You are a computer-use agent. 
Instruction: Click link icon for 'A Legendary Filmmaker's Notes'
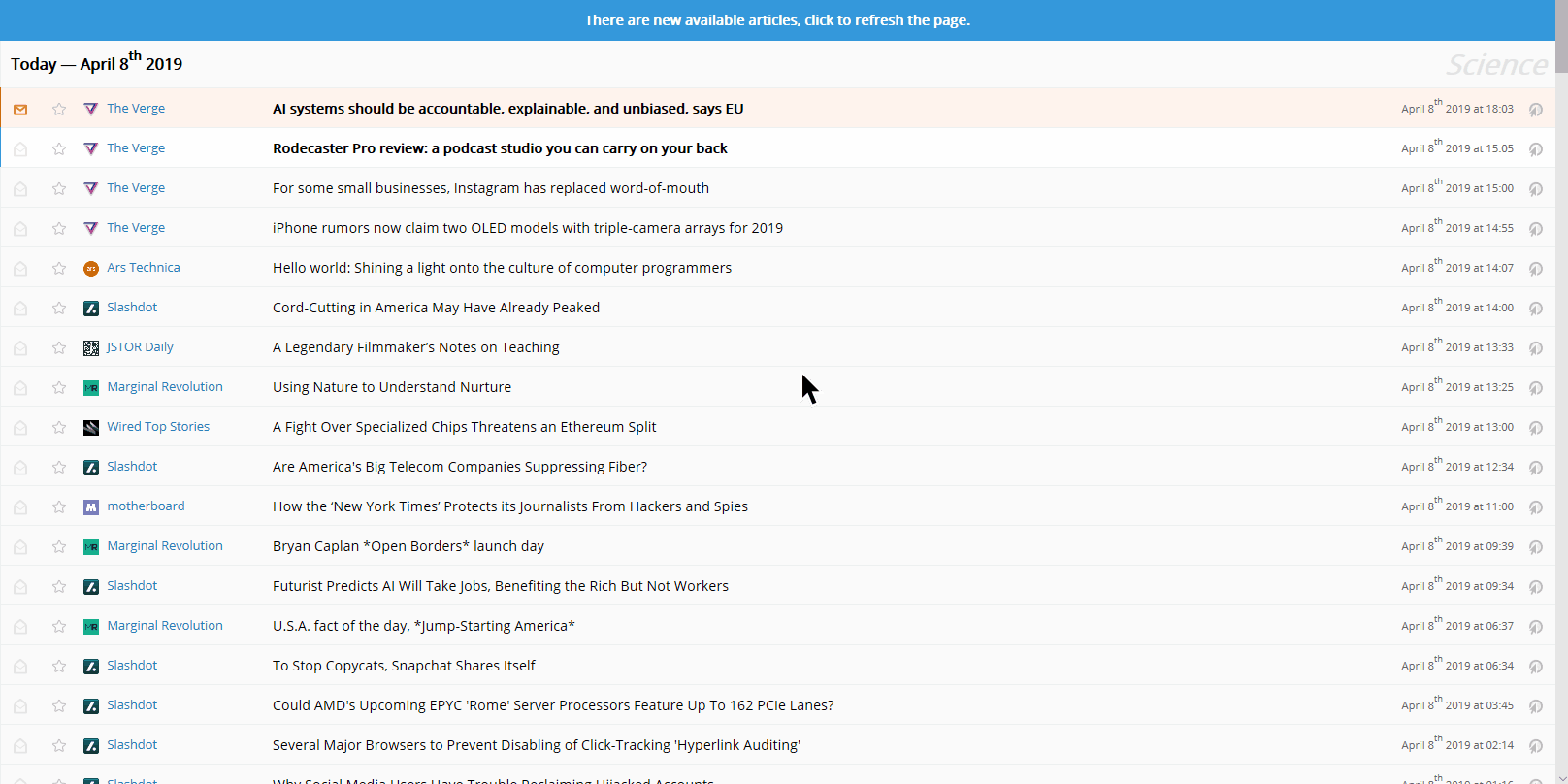coord(1536,348)
